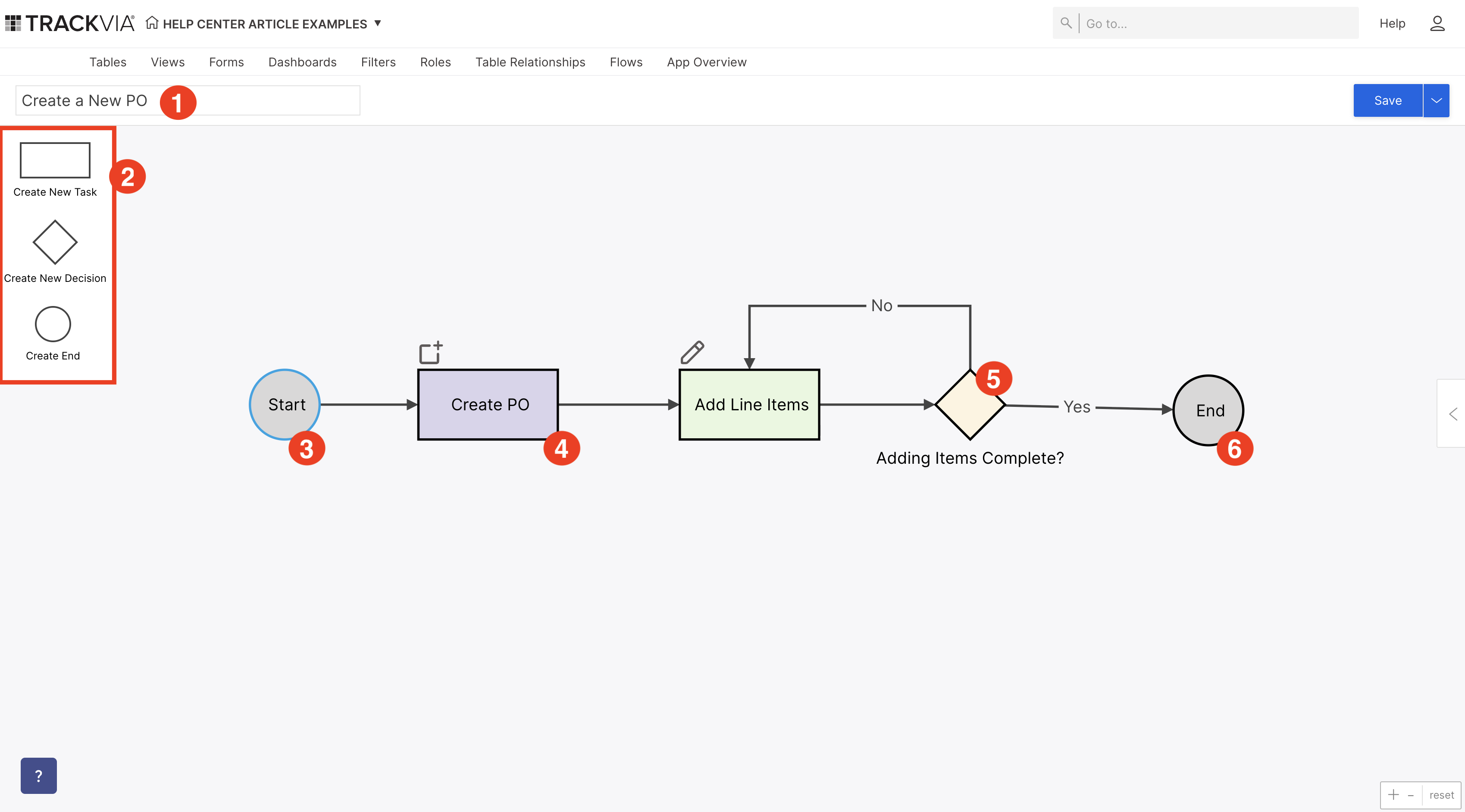Switch to the Dashboards tab

tap(303, 62)
